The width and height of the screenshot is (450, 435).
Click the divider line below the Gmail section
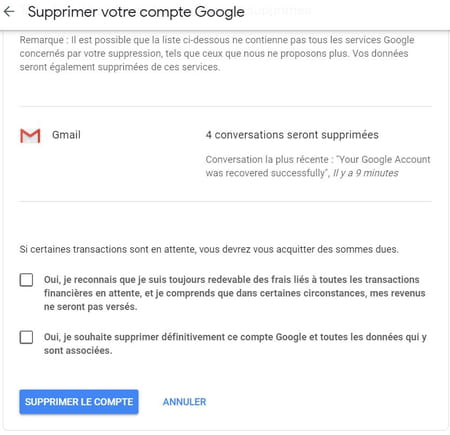225,201
